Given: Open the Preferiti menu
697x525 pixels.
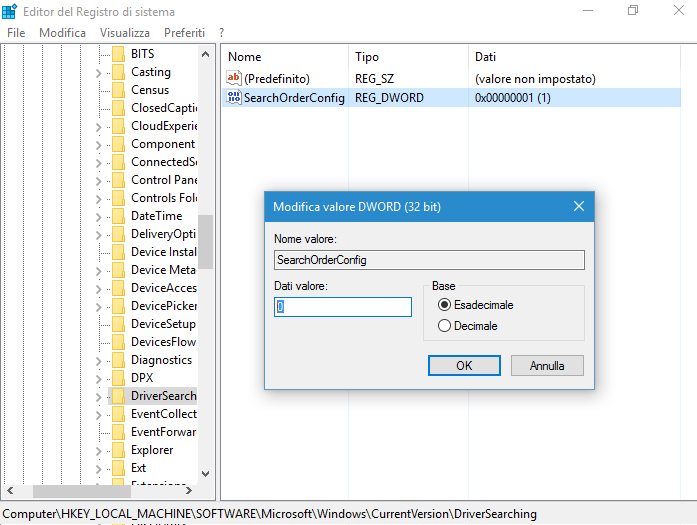Looking at the screenshot, I should coord(184,33).
